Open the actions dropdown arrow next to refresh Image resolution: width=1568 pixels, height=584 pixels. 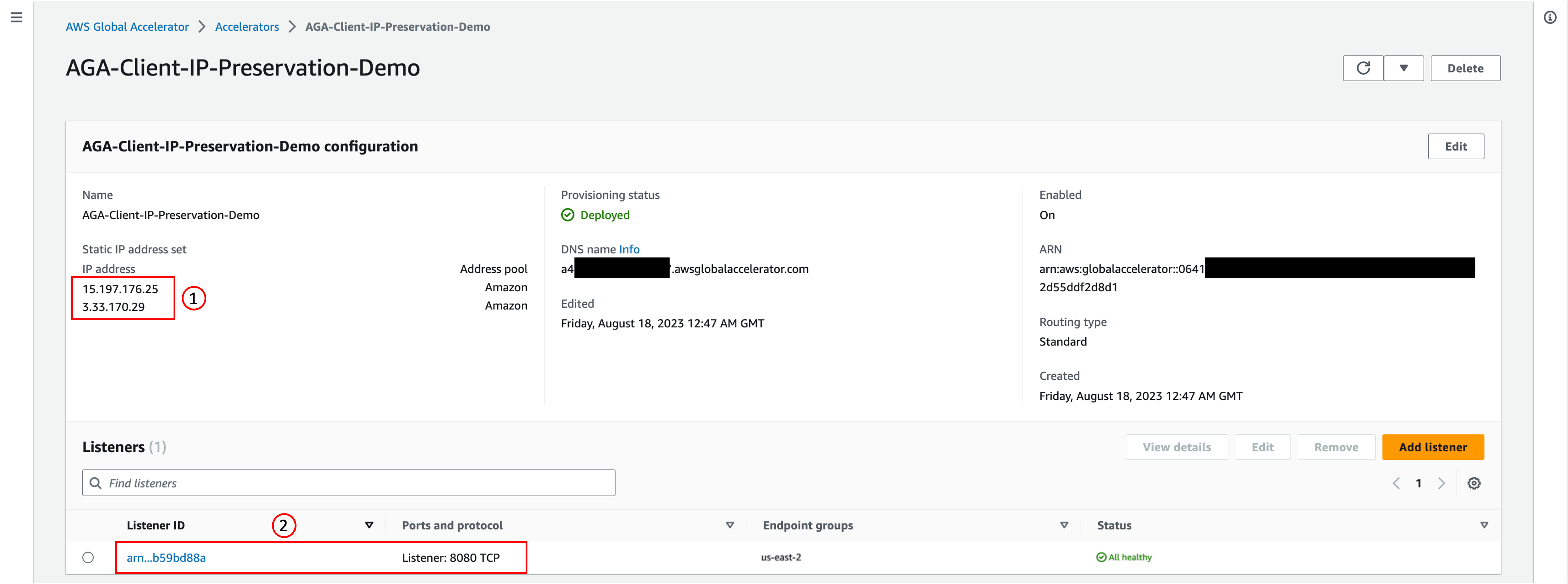(x=1403, y=68)
